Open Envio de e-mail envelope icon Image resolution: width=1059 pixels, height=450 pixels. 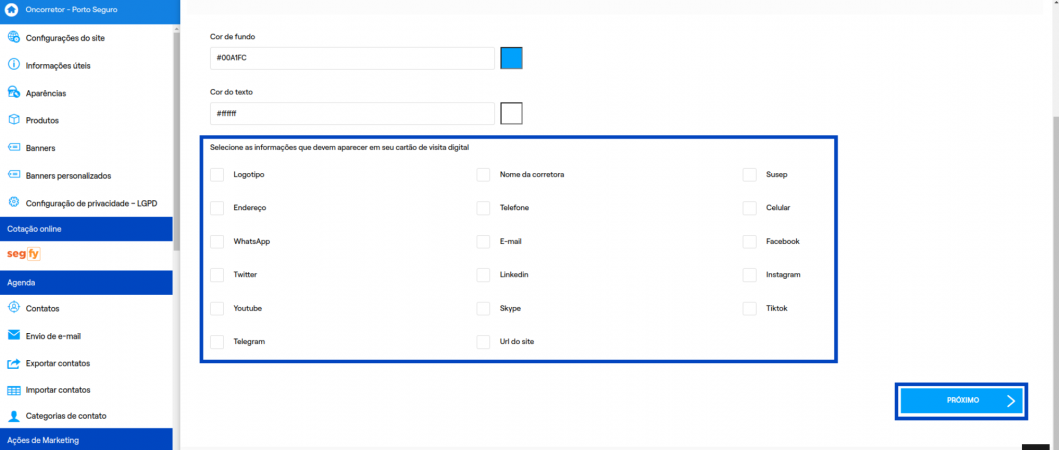tap(14, 335)
